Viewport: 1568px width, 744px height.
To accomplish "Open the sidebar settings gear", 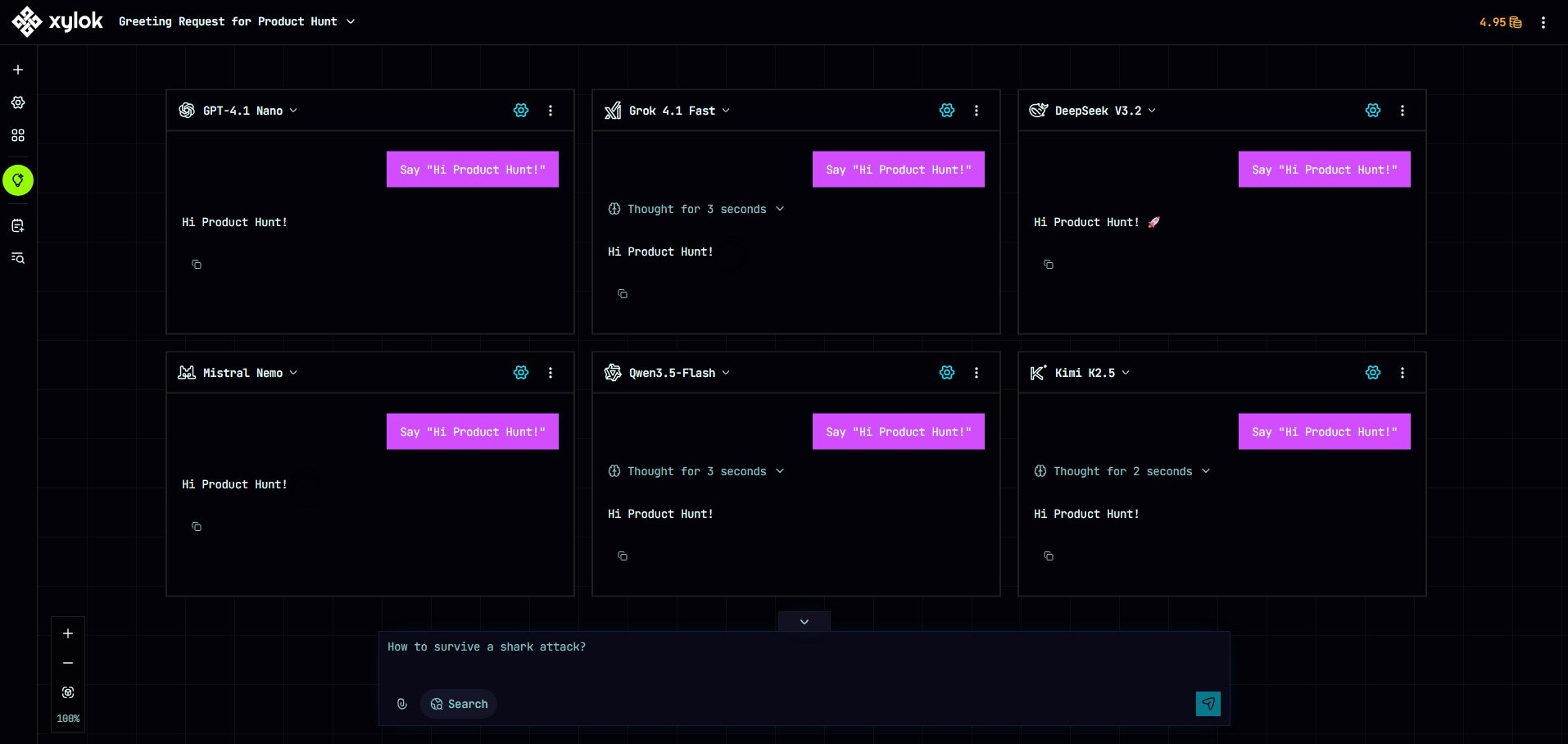I will pyautogui.click(x=18, y=102).
